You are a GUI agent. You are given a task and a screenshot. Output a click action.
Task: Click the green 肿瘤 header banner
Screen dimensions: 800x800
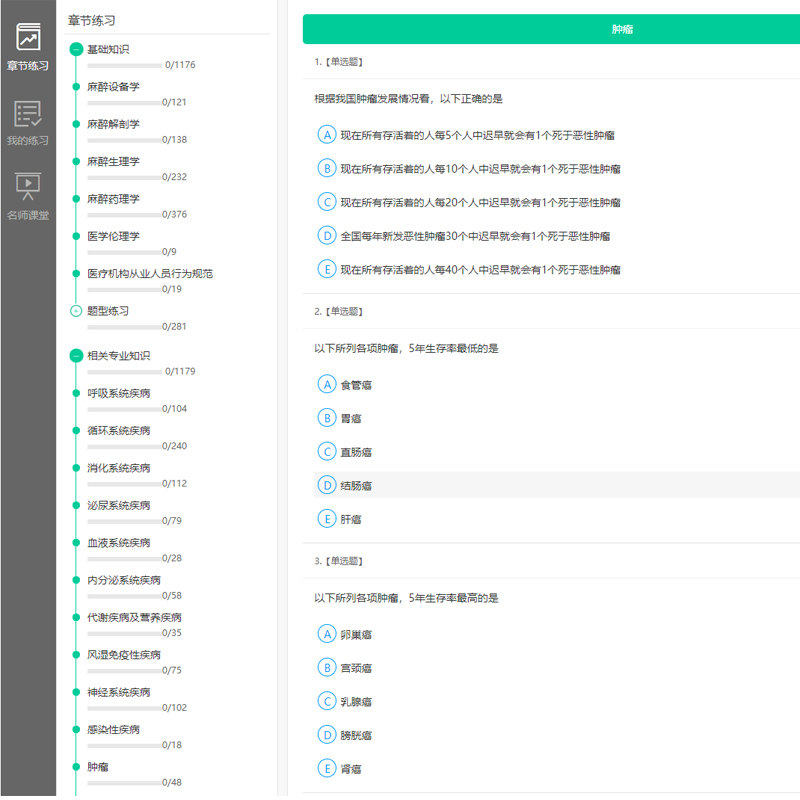pyautogui.click(x=551, y=29)
